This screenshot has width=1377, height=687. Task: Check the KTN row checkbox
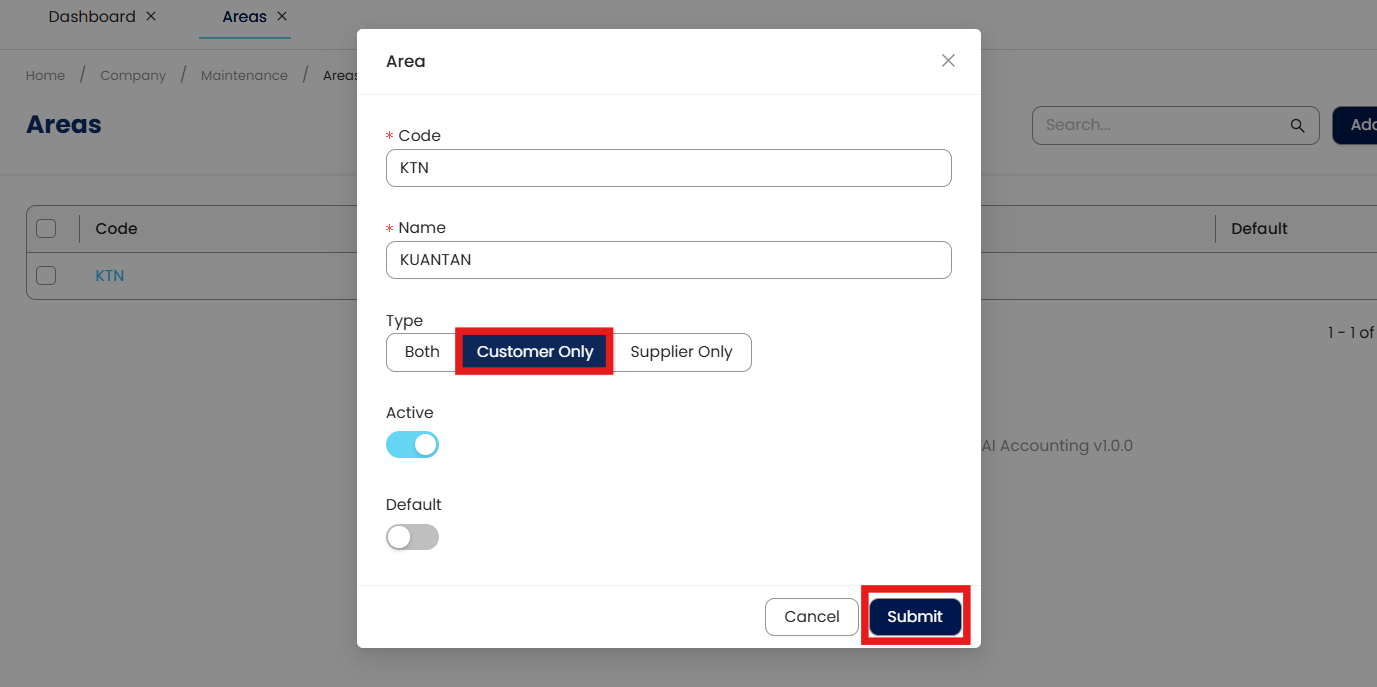46,275
